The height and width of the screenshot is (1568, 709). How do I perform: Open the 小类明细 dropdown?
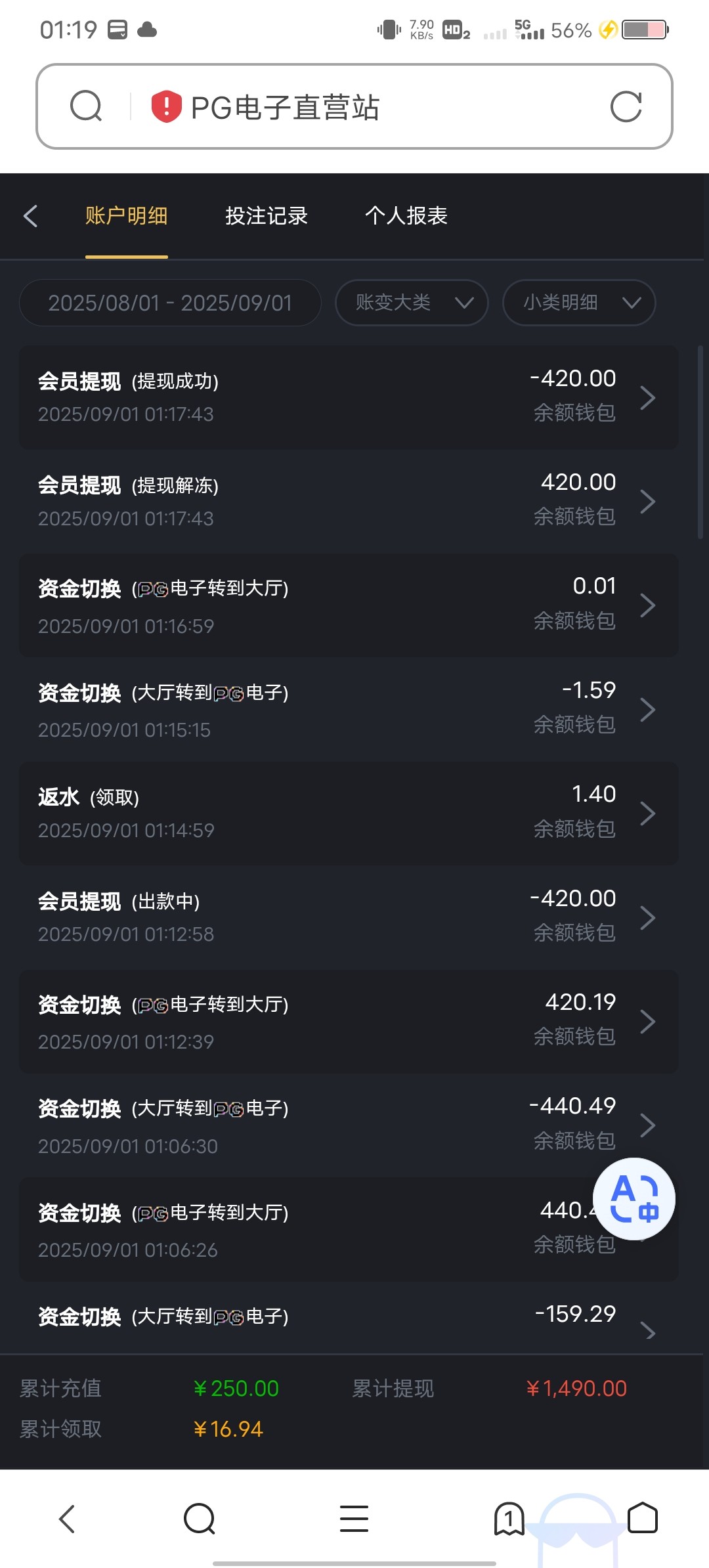pyautogui.click(x=579, y=303)
